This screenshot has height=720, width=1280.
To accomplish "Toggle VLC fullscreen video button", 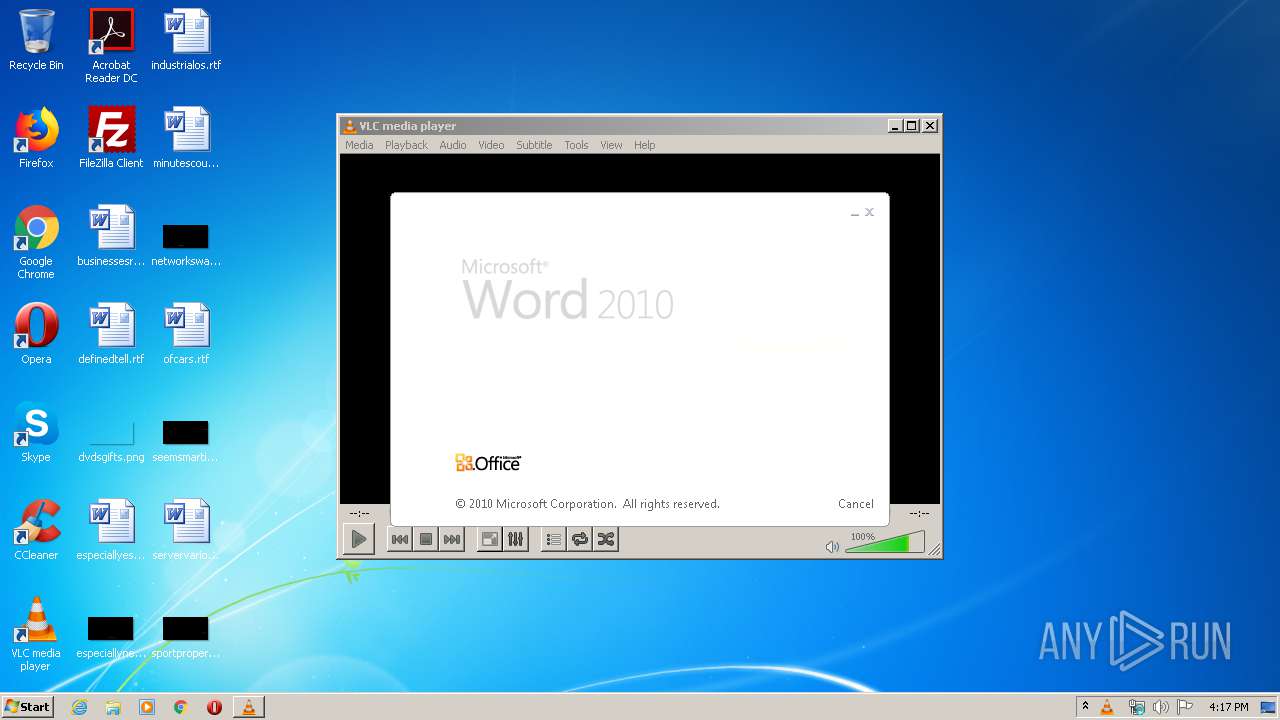I will point(489,539).
